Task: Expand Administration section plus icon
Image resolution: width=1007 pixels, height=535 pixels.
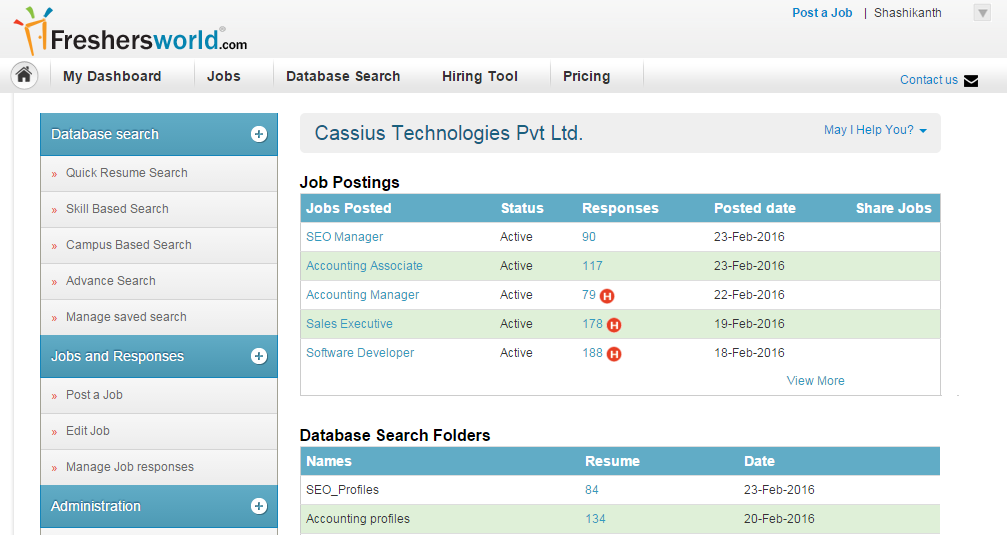Action: [259, 506]
